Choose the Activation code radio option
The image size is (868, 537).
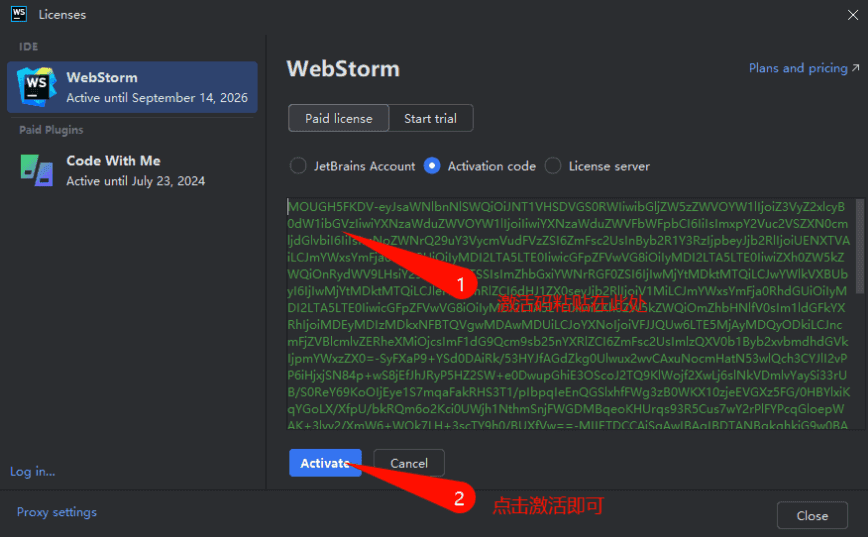(x=432, y=166)
